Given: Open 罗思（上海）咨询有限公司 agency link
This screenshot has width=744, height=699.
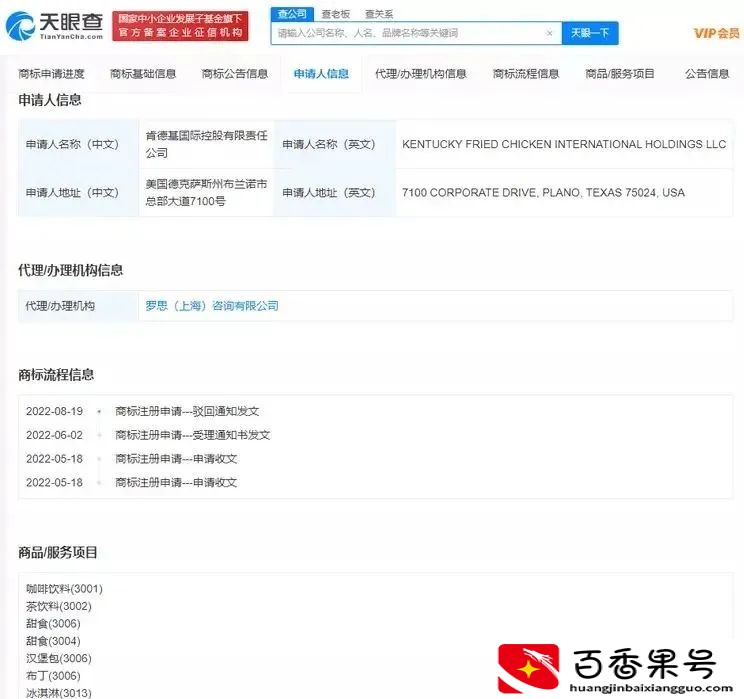Looking at the screenshot, I should (212, 306).
